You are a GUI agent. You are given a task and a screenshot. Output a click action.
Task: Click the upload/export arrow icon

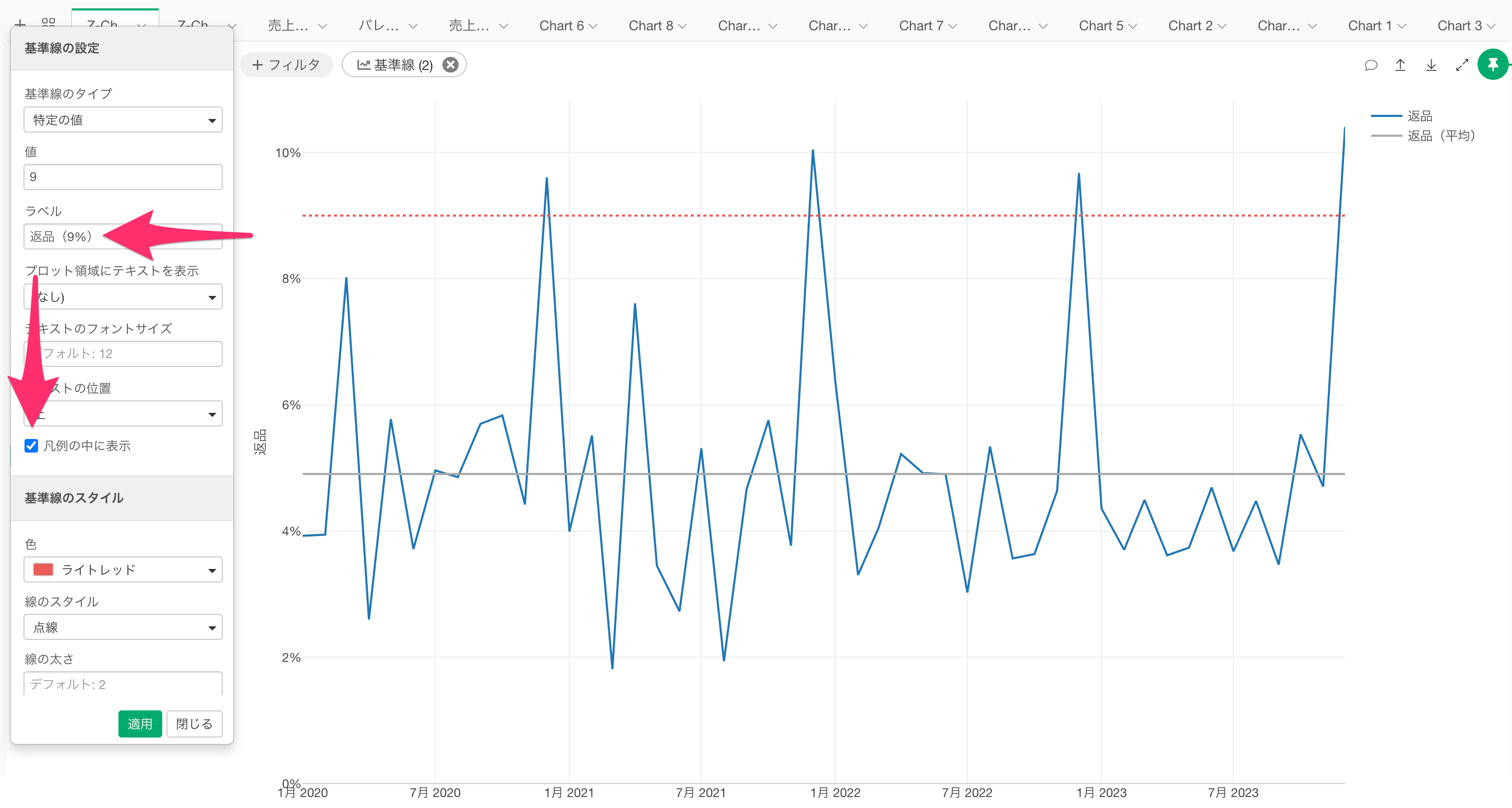(1400, 65)
